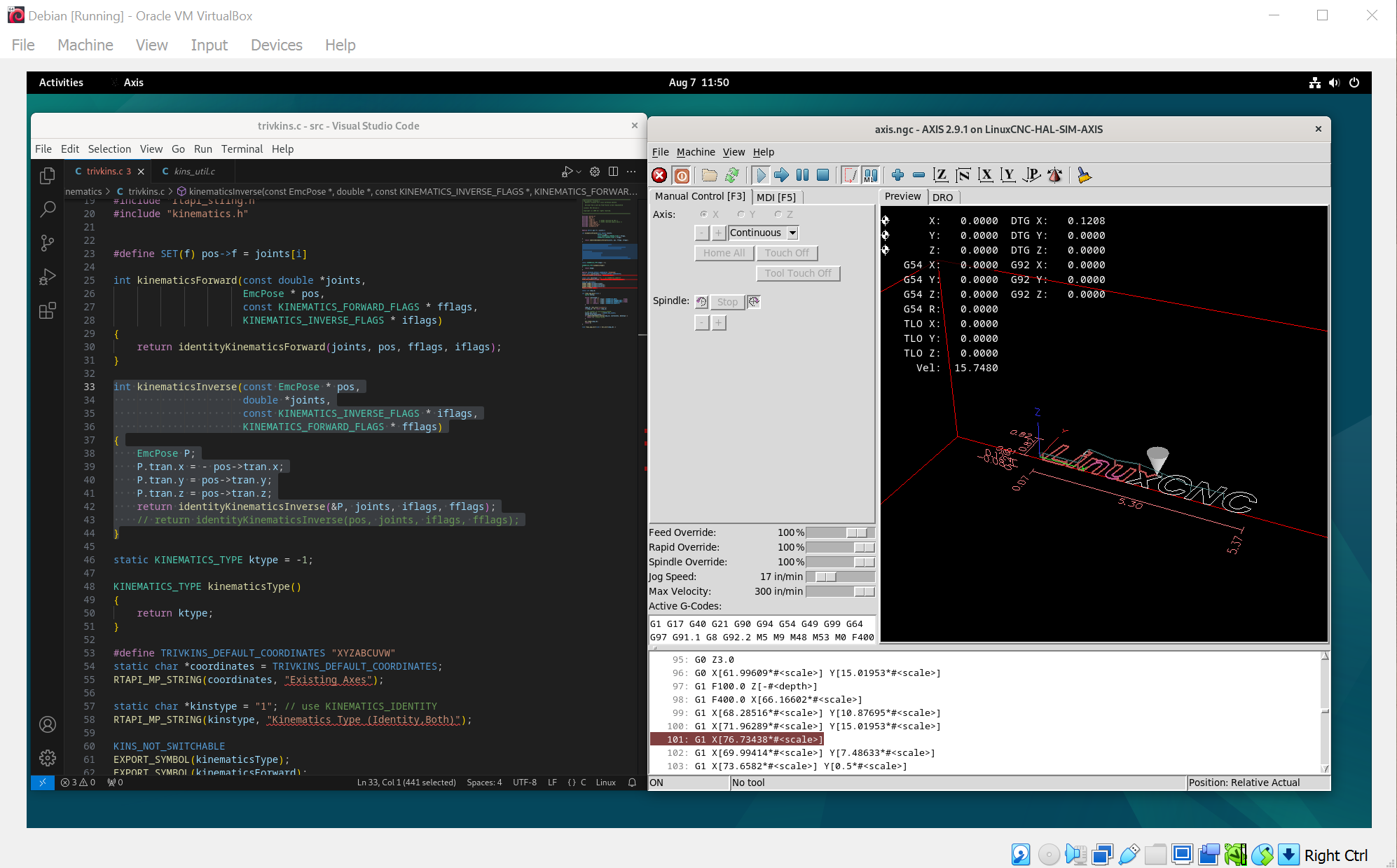Toggle rotate-drag mode cone icon
The width and height of the screenshot is (1397, 868).
tap(1054, 175)
